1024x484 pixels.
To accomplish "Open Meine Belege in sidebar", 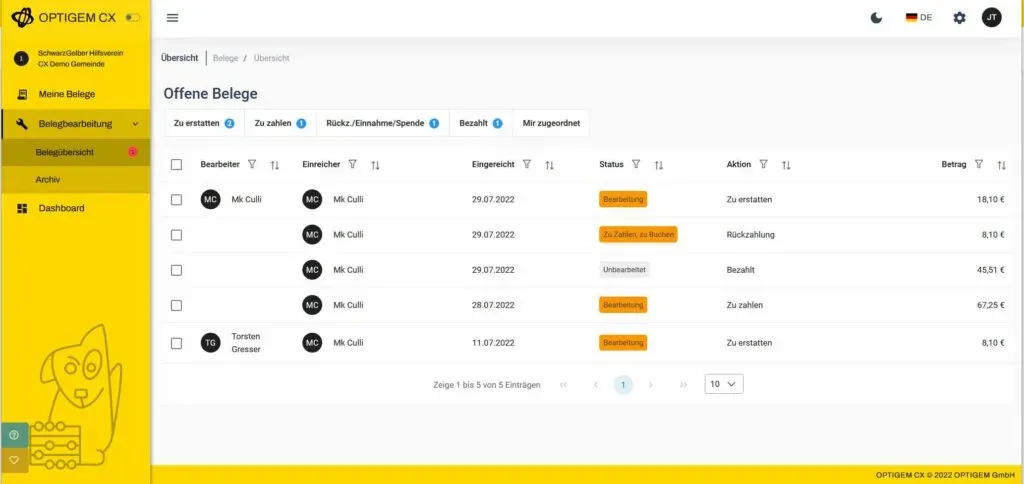I will pos(66,94).
